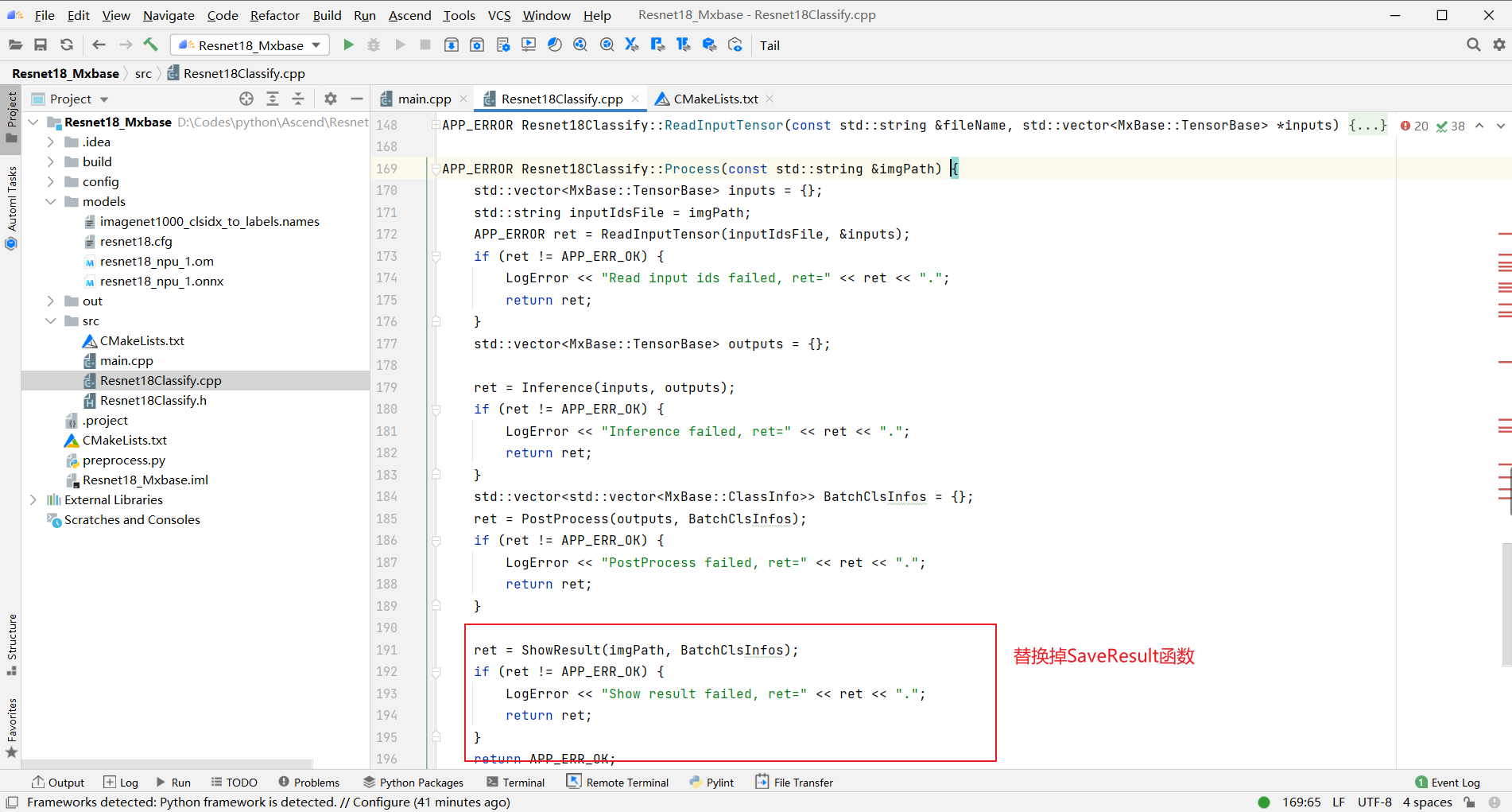This screenshot has width=1512, height=812.
Task: Open the Refactor menu
Action: click(274, 15)
